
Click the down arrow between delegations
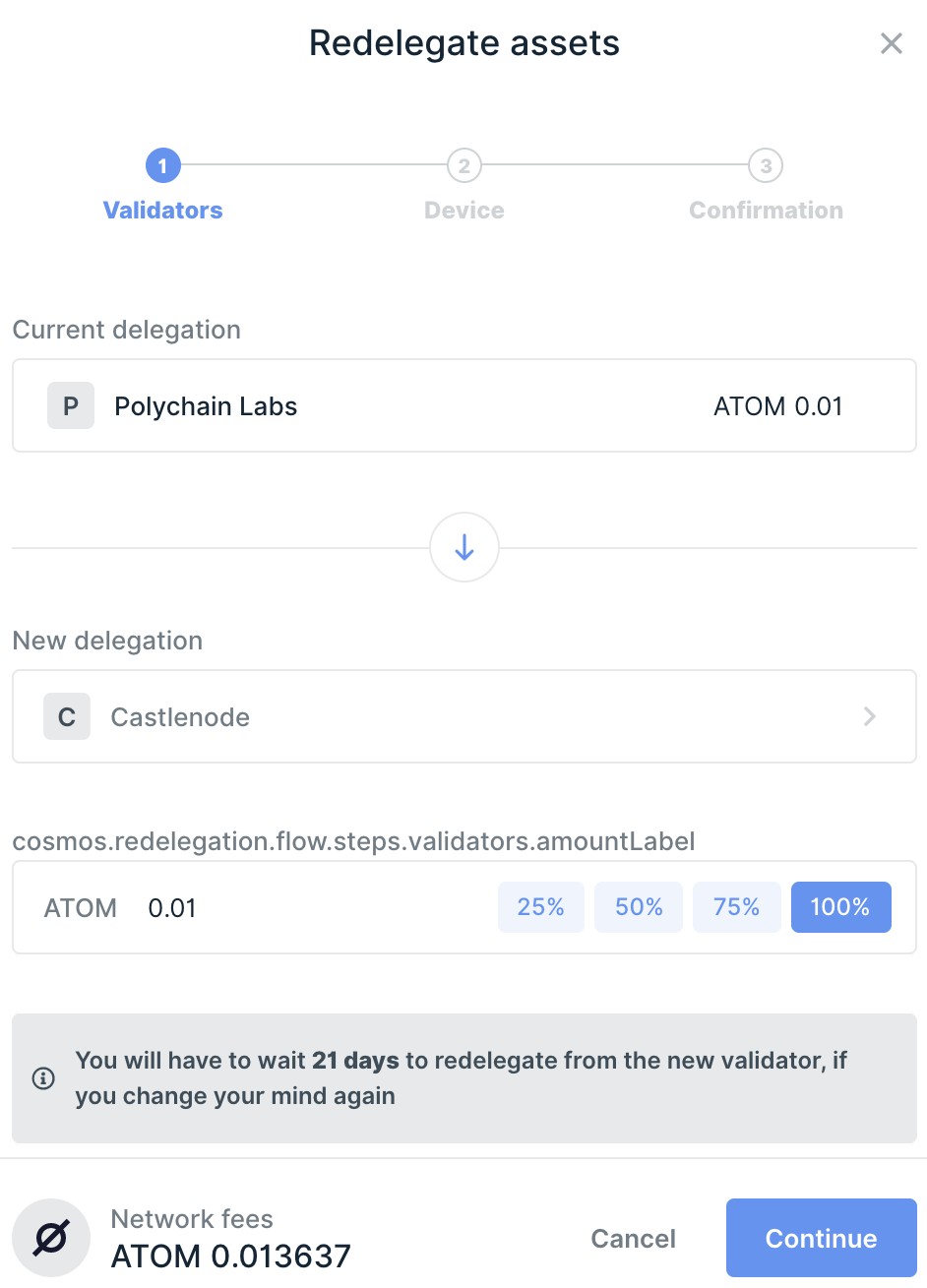464,547
